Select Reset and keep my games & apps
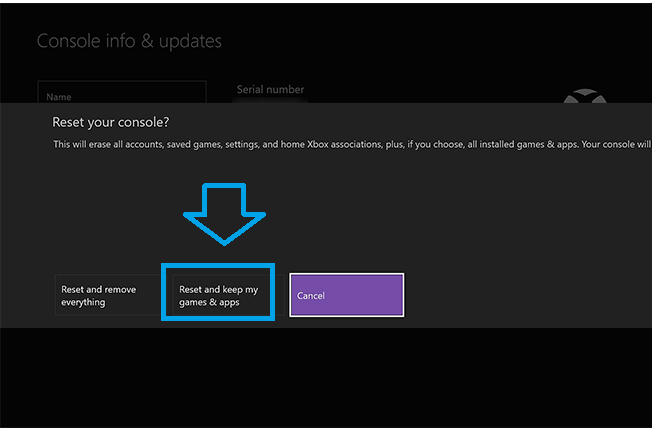Screen dimensions: 652x429 point(228,295)
